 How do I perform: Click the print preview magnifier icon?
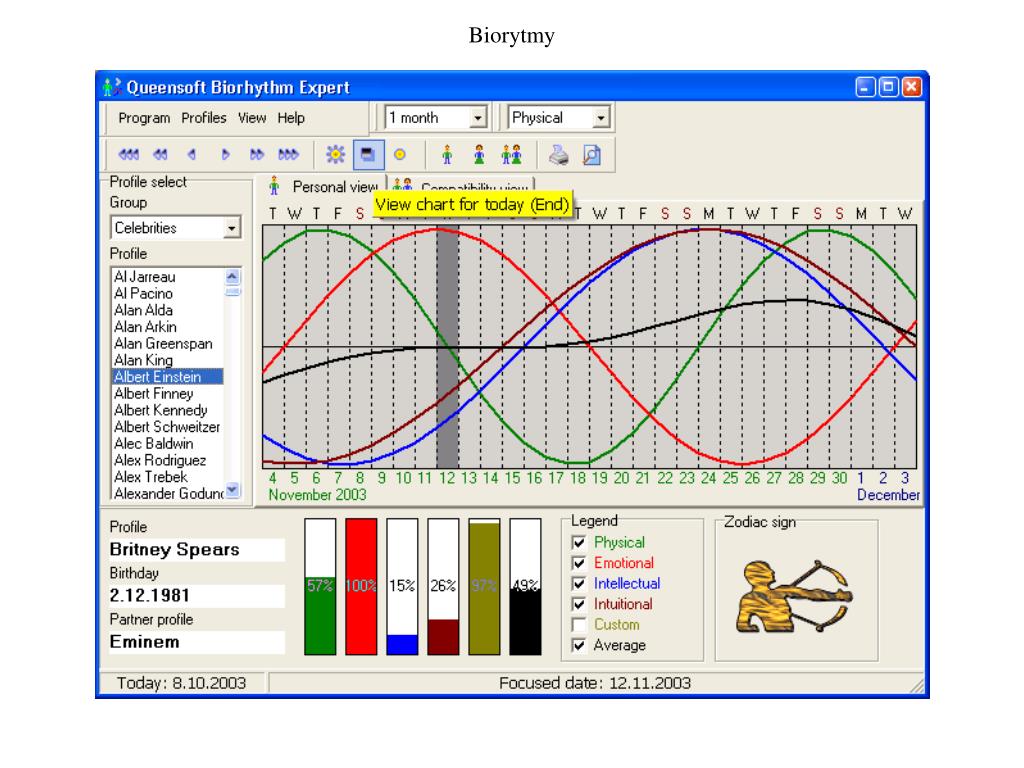(592, 155)
